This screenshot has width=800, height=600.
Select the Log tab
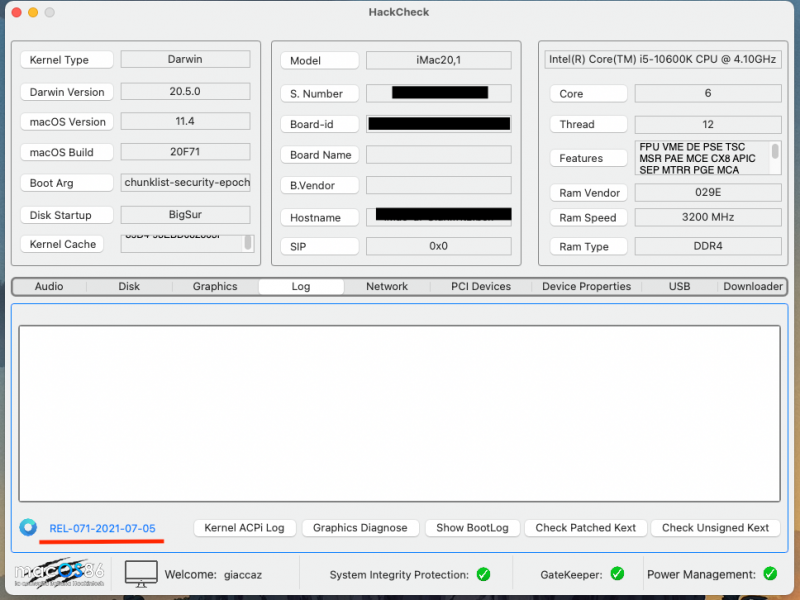click(x=301, y=286)
